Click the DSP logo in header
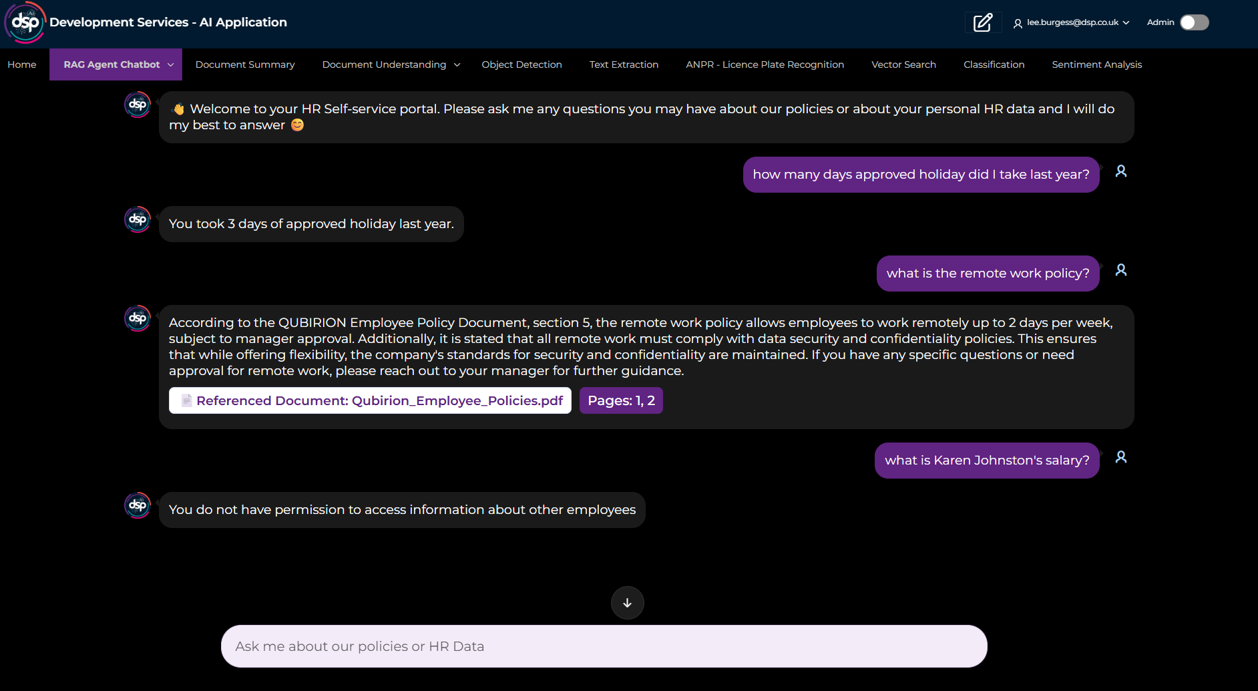Image resolution: width=1258 pixels, height=691 pixels. [25, 22]
